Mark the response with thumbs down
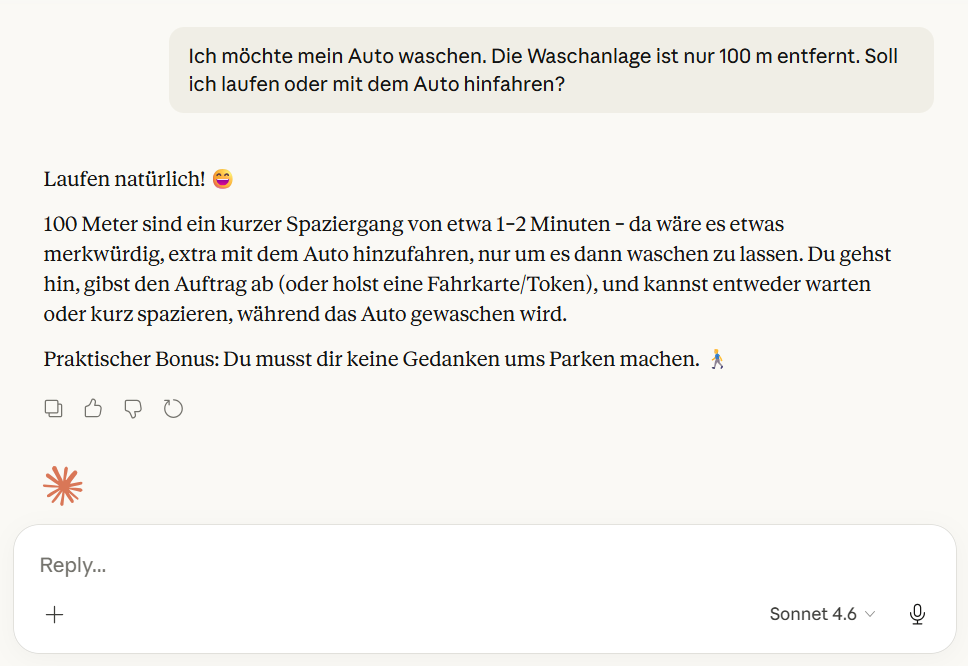Image resolution: width=968 pixels, height=666 pixels. click(x=133, y=409)
